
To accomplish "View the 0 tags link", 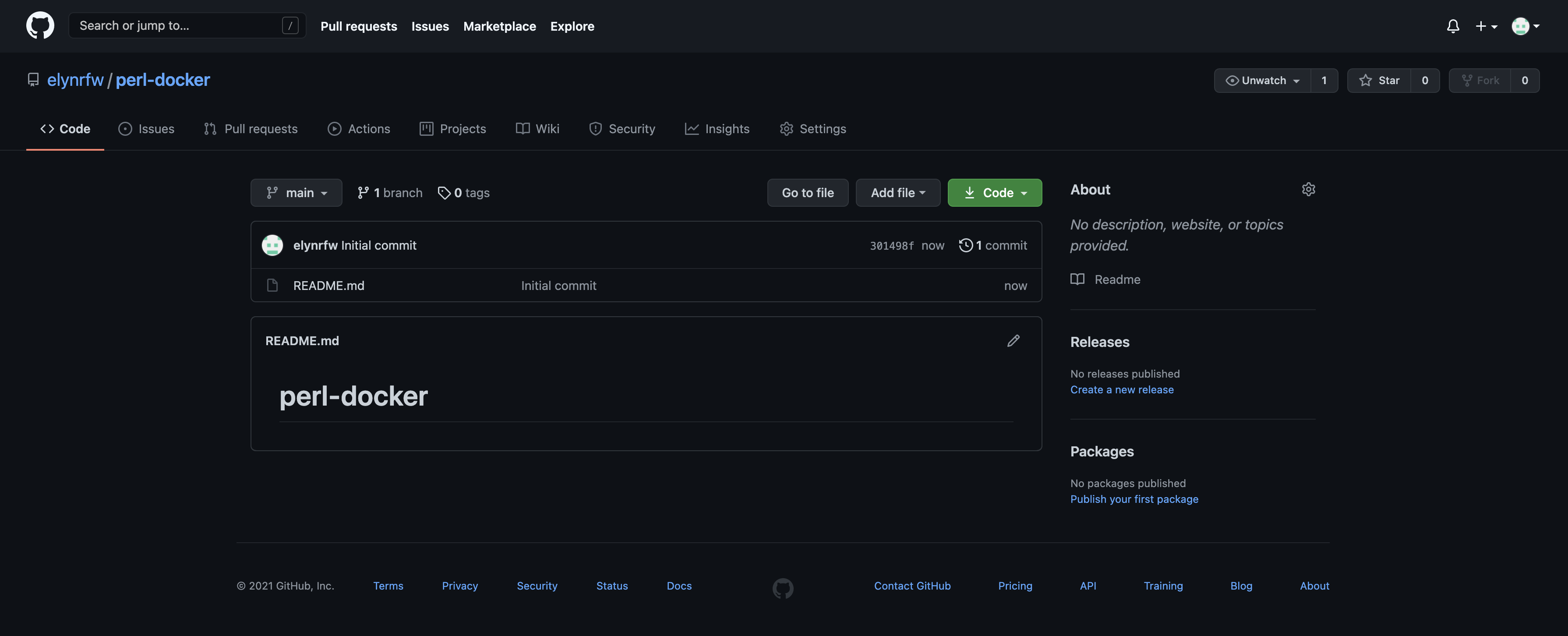I will (x=463, y=192).
